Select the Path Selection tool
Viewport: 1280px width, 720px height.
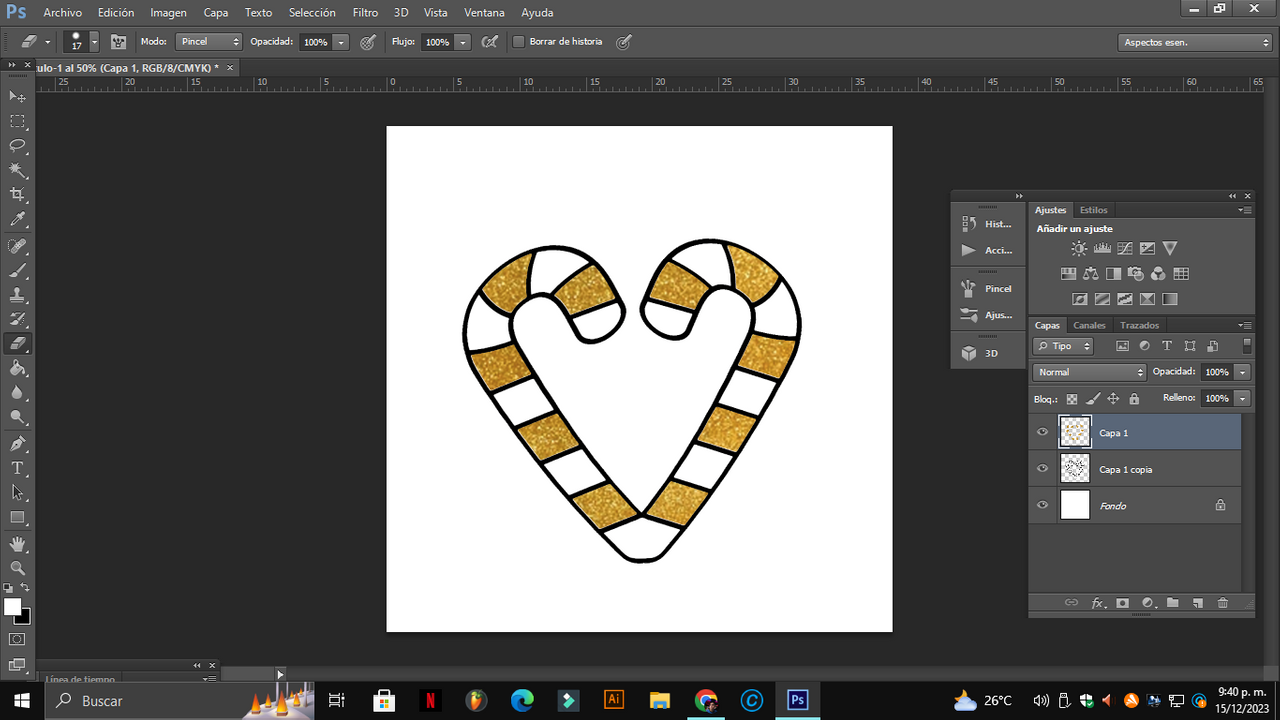point(18,493)
